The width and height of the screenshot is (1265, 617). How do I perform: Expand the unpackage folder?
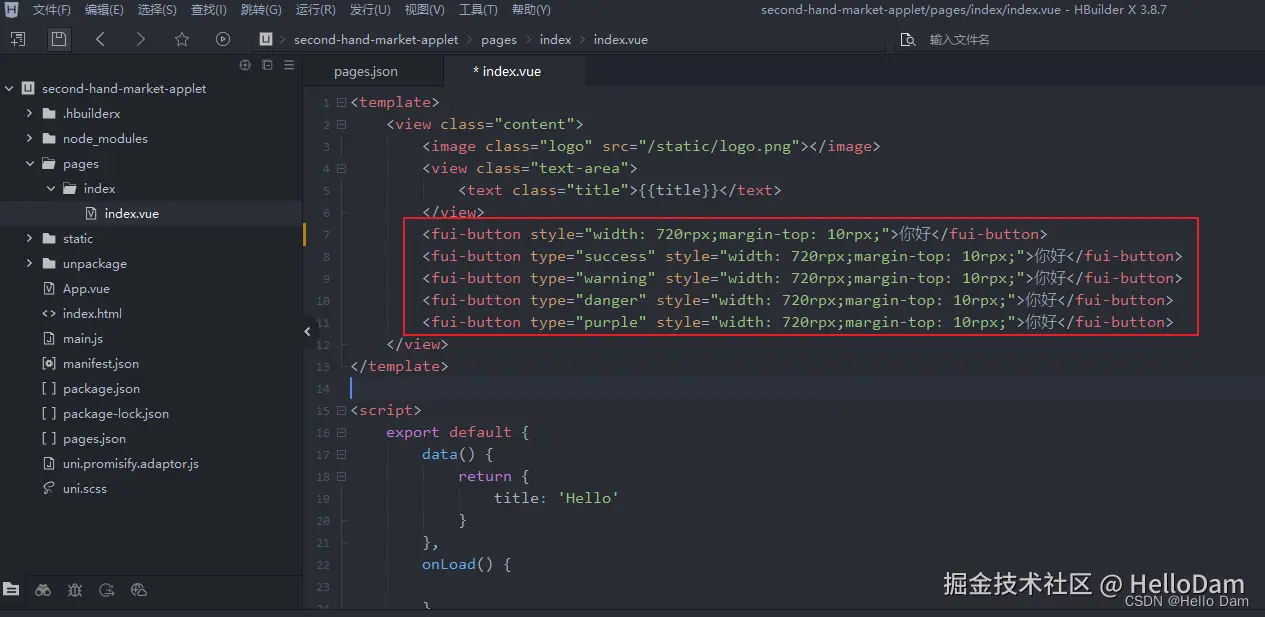coord(29,264)
